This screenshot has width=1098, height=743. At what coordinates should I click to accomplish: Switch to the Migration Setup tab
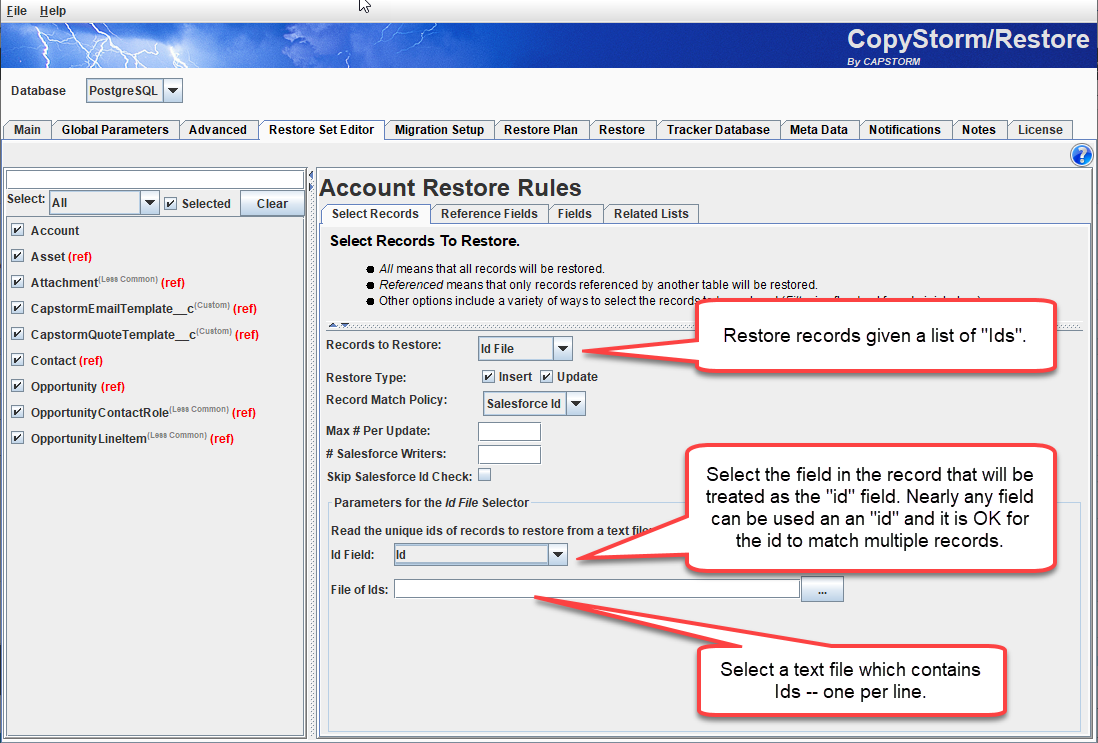tap(439, 130)
